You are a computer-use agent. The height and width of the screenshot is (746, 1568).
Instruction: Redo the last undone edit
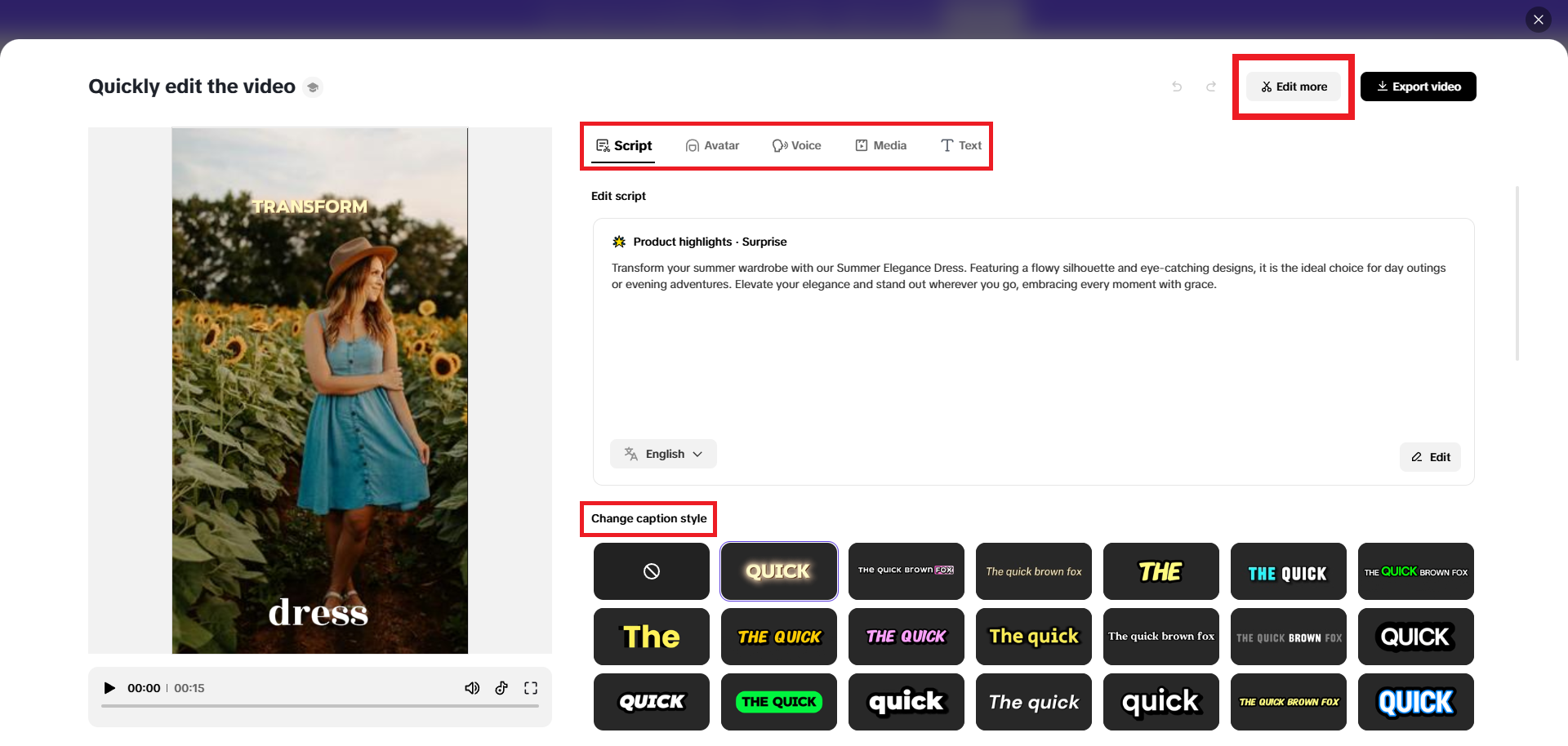(x=1211, y=87)
